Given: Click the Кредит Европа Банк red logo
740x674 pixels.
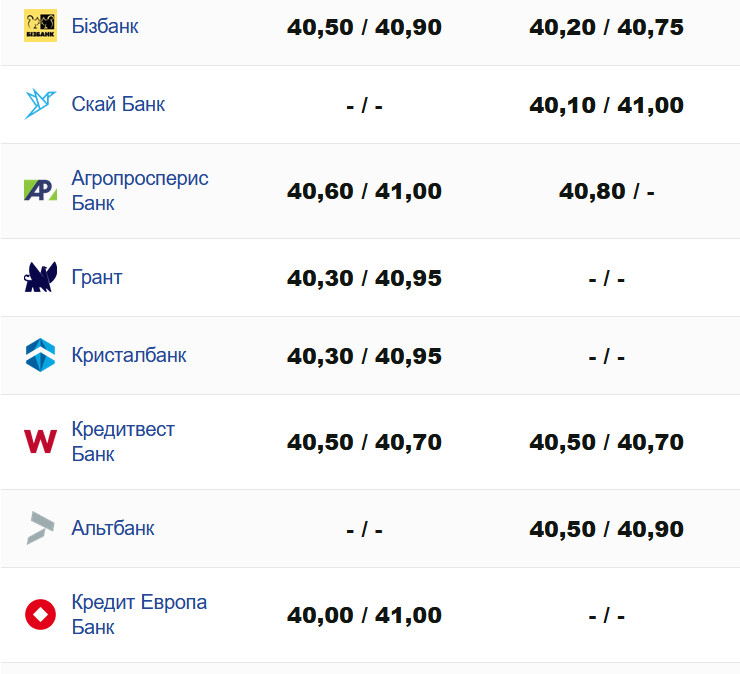Looking at the screenshot, I should click(x=41, y=615).
